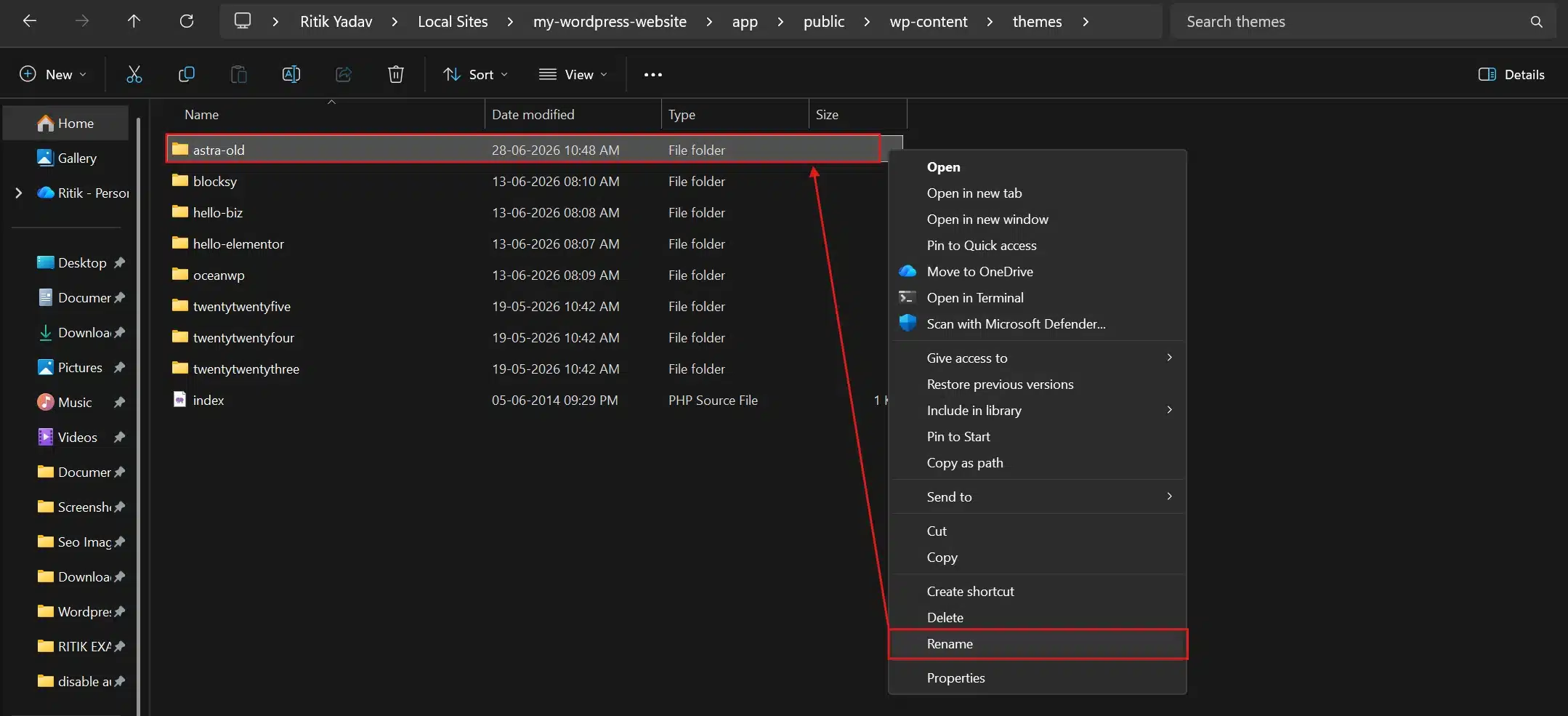
Task: Toggle the Details pane button
Action: pyautogui.click(x=1511, y=74)
